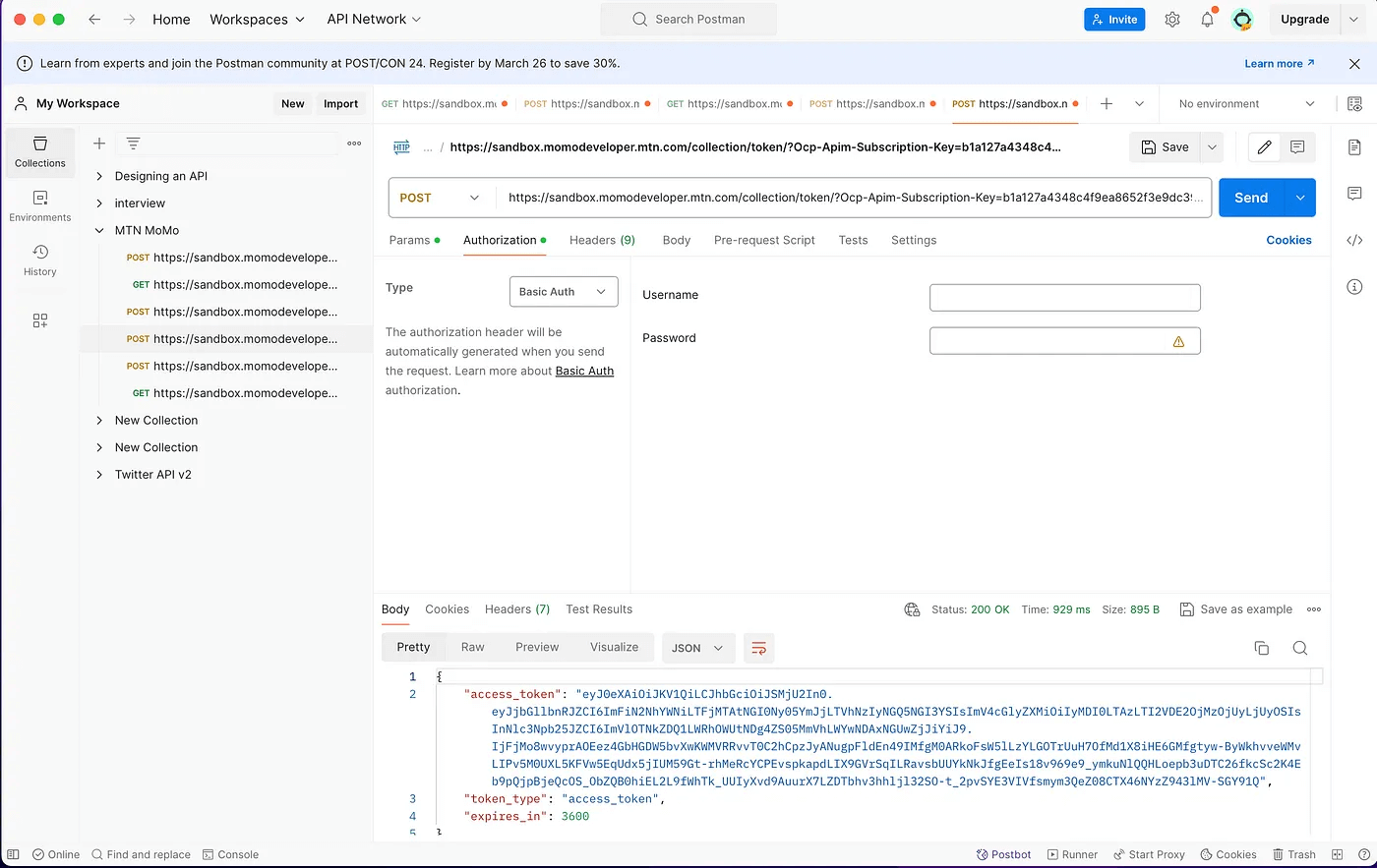Copy response body with copy icon
The height and width of the screenshot is (868, 1377).
coord(1261,648)
